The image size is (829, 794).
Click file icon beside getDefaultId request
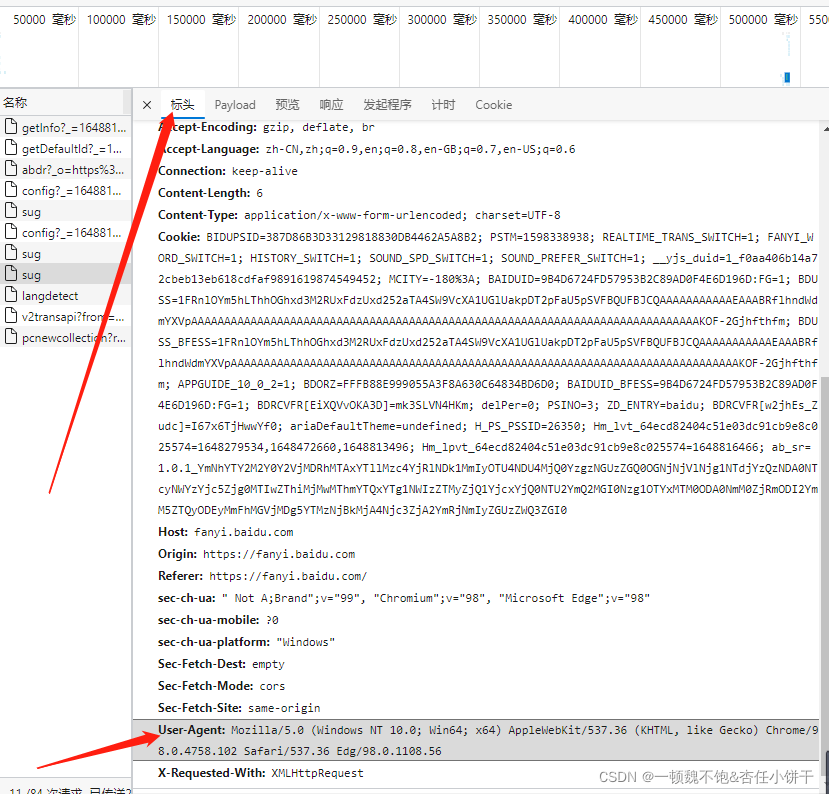[x=11, y=148]
